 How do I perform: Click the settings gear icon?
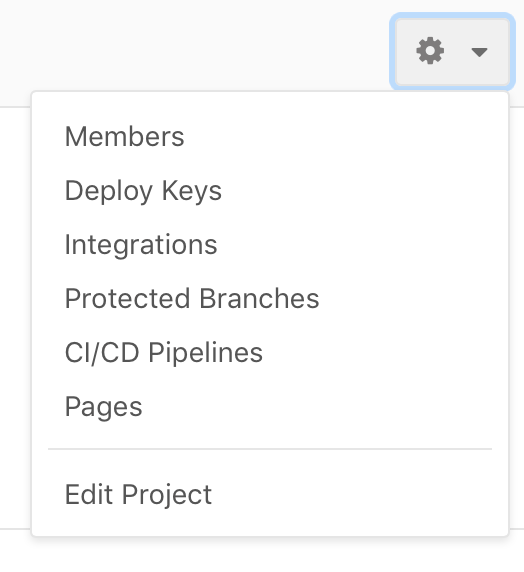coord(430,51)
